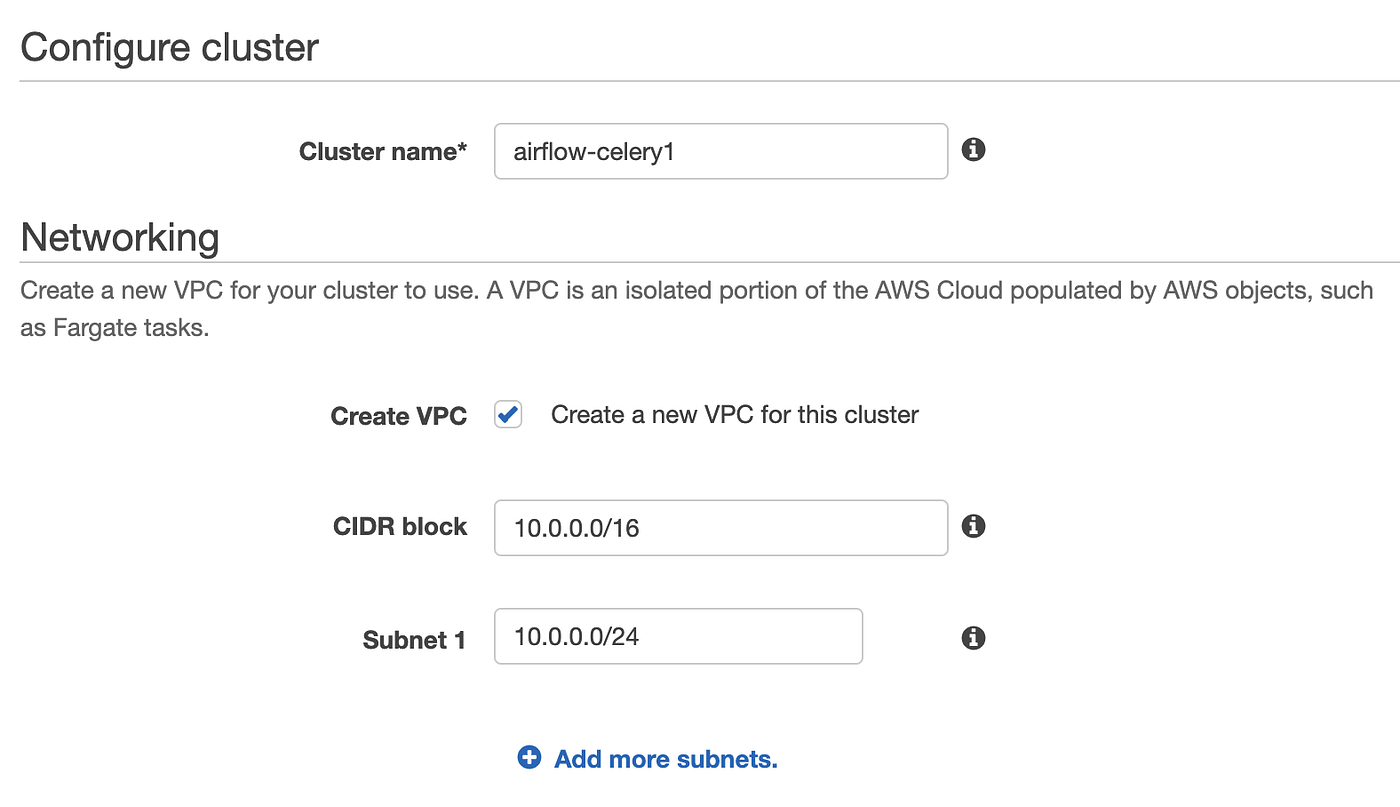The image size is (1400, 807).
Task: Click the Add more subnets link
Action: (664, 759)
